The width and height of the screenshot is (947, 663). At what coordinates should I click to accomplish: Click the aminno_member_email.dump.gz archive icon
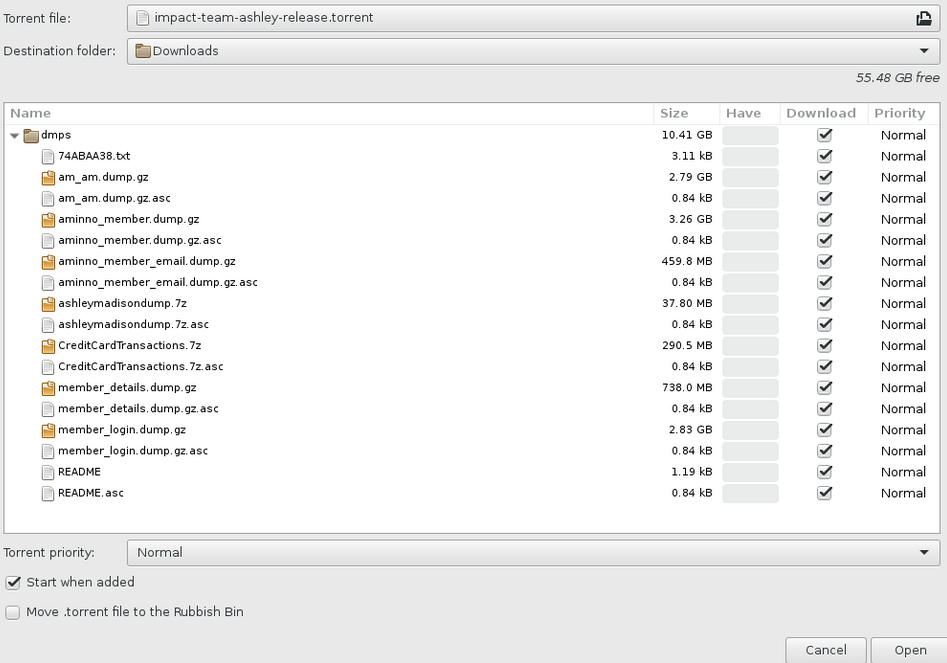48,262
